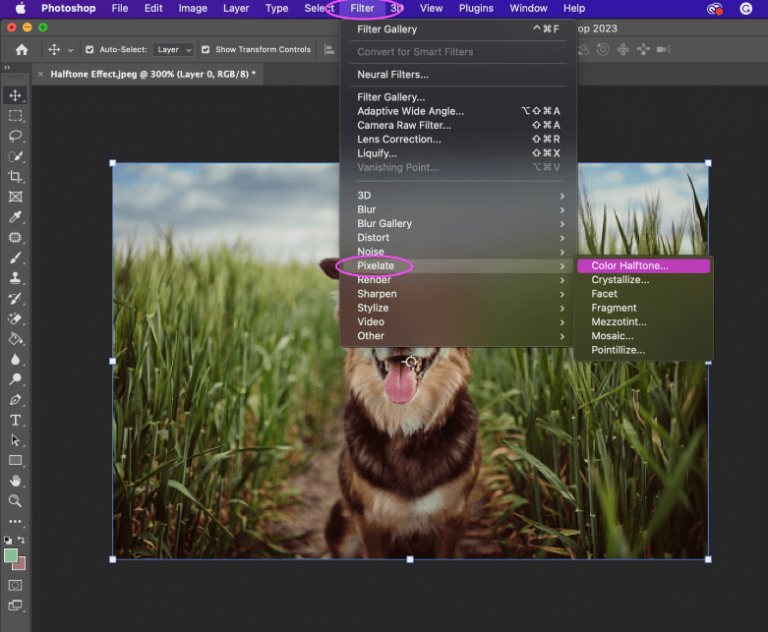Screen dimensions: 768x632
Task: Toggle Show Transform Controls checkbox
Action: pos(205,49)
